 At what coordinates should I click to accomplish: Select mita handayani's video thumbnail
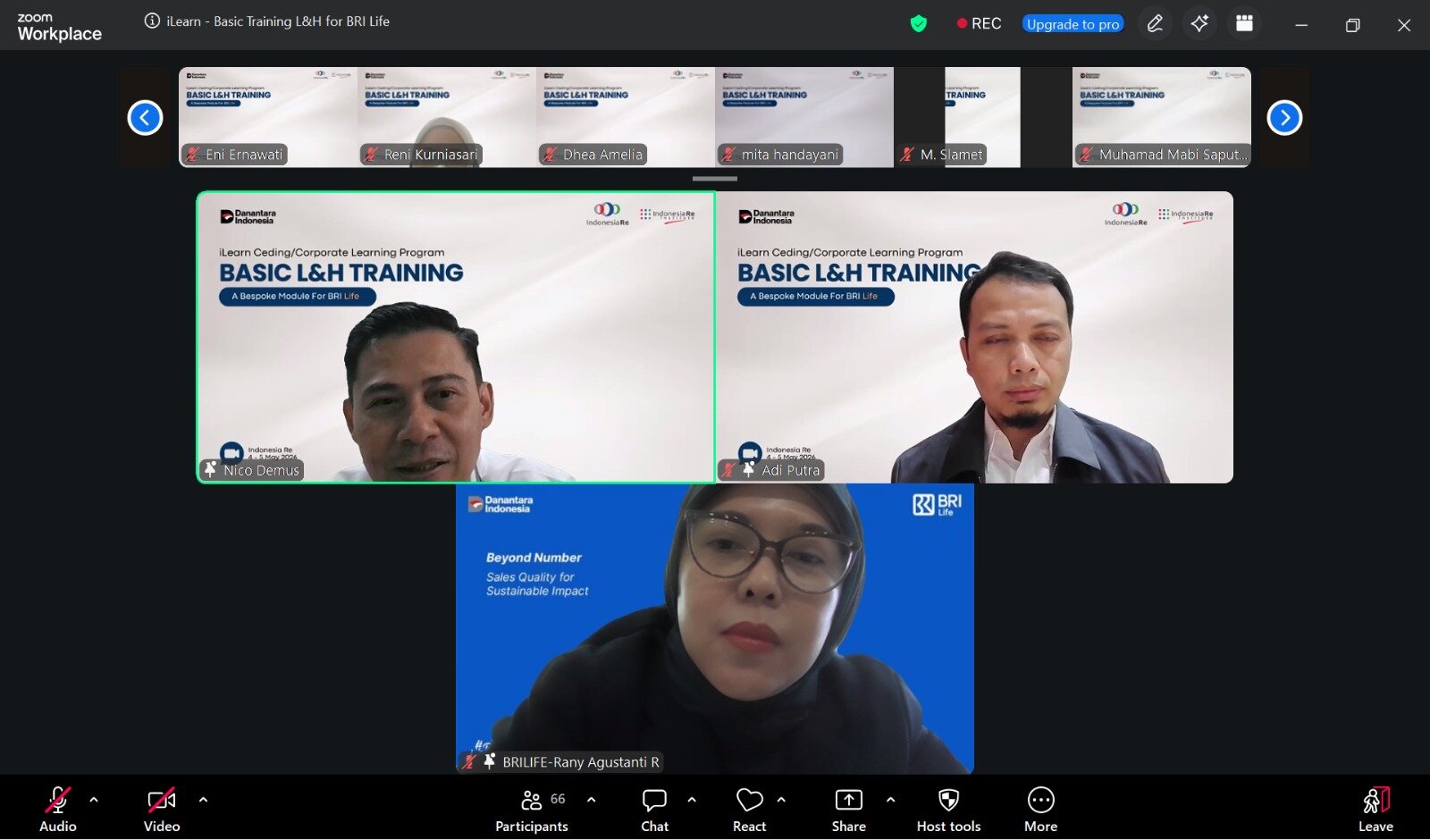804,117
